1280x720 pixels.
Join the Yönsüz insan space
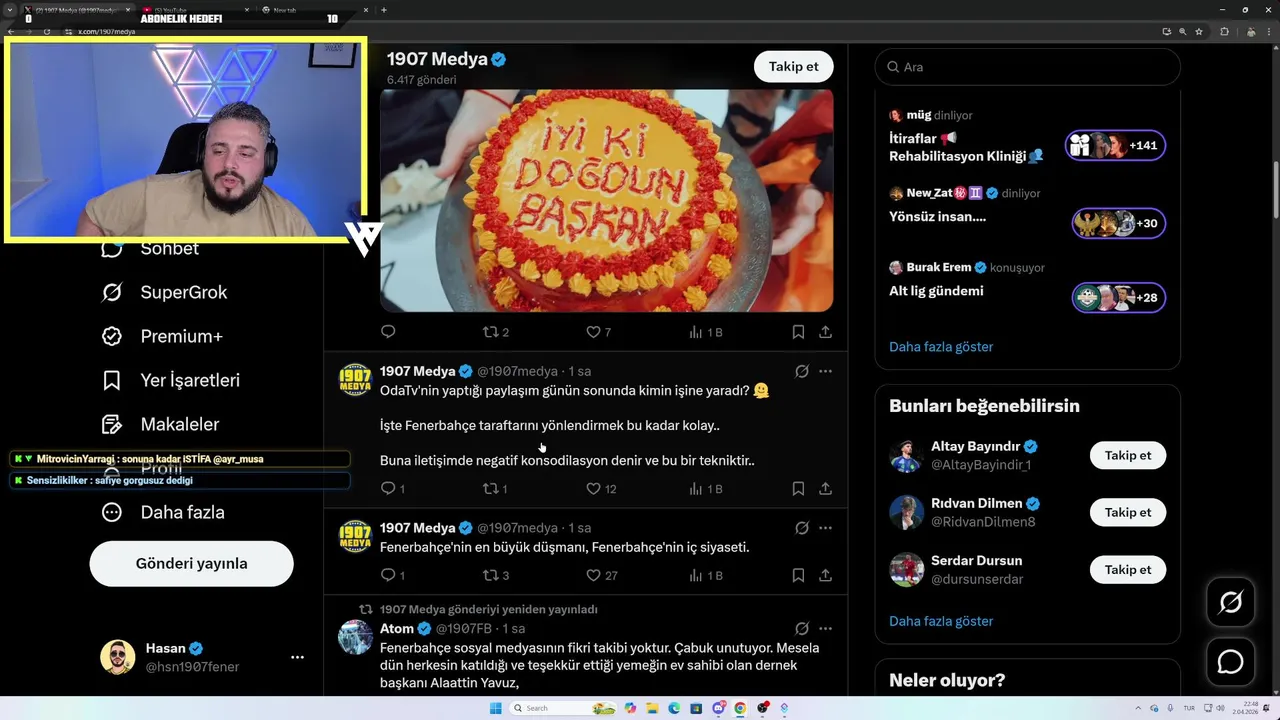[x=1118, y=223]
